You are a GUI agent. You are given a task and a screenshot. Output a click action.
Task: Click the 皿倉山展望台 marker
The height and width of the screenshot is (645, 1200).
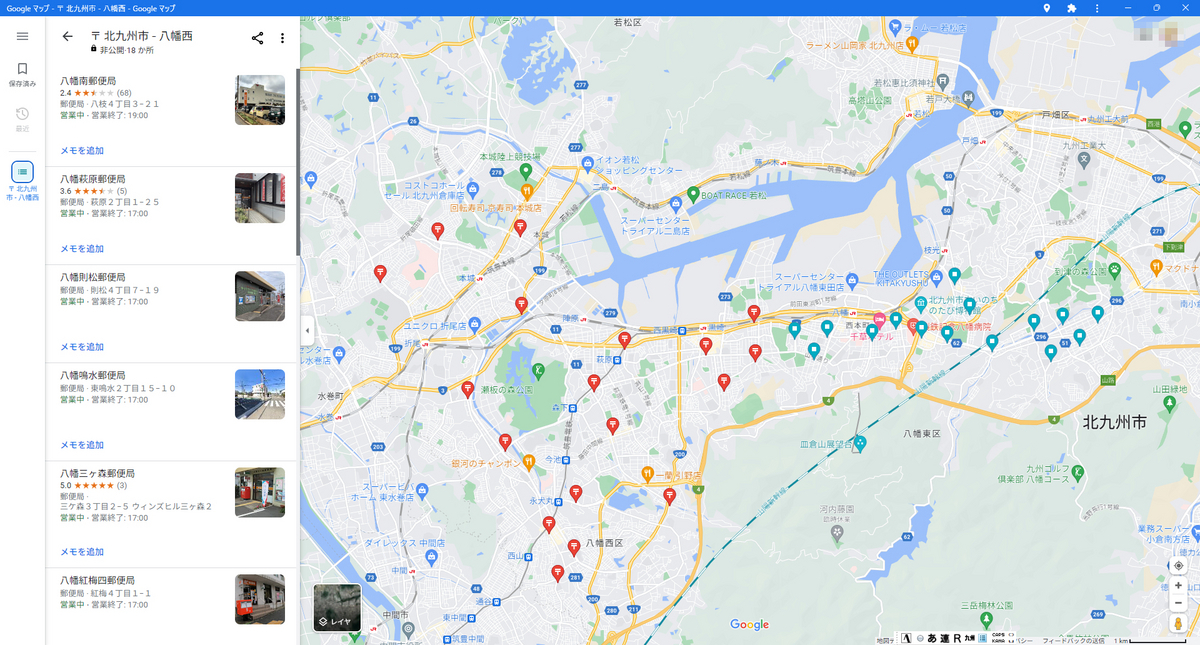click(859, 443)
